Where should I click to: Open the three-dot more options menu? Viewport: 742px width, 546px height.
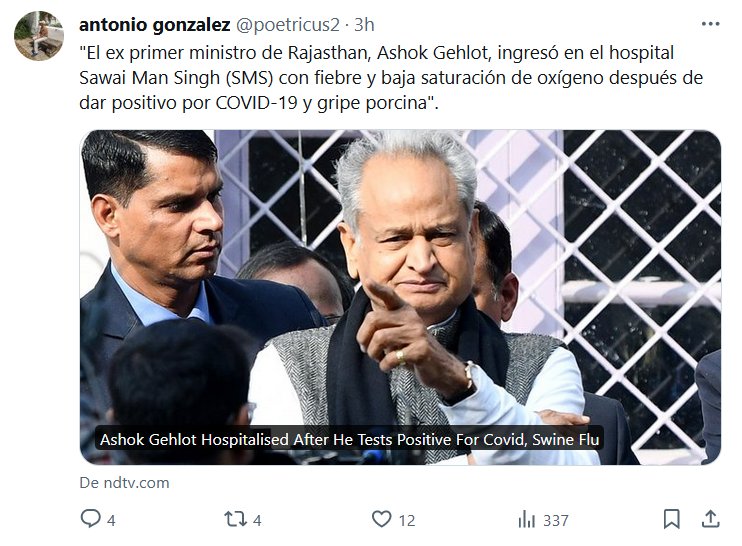[x=710, y=24]
